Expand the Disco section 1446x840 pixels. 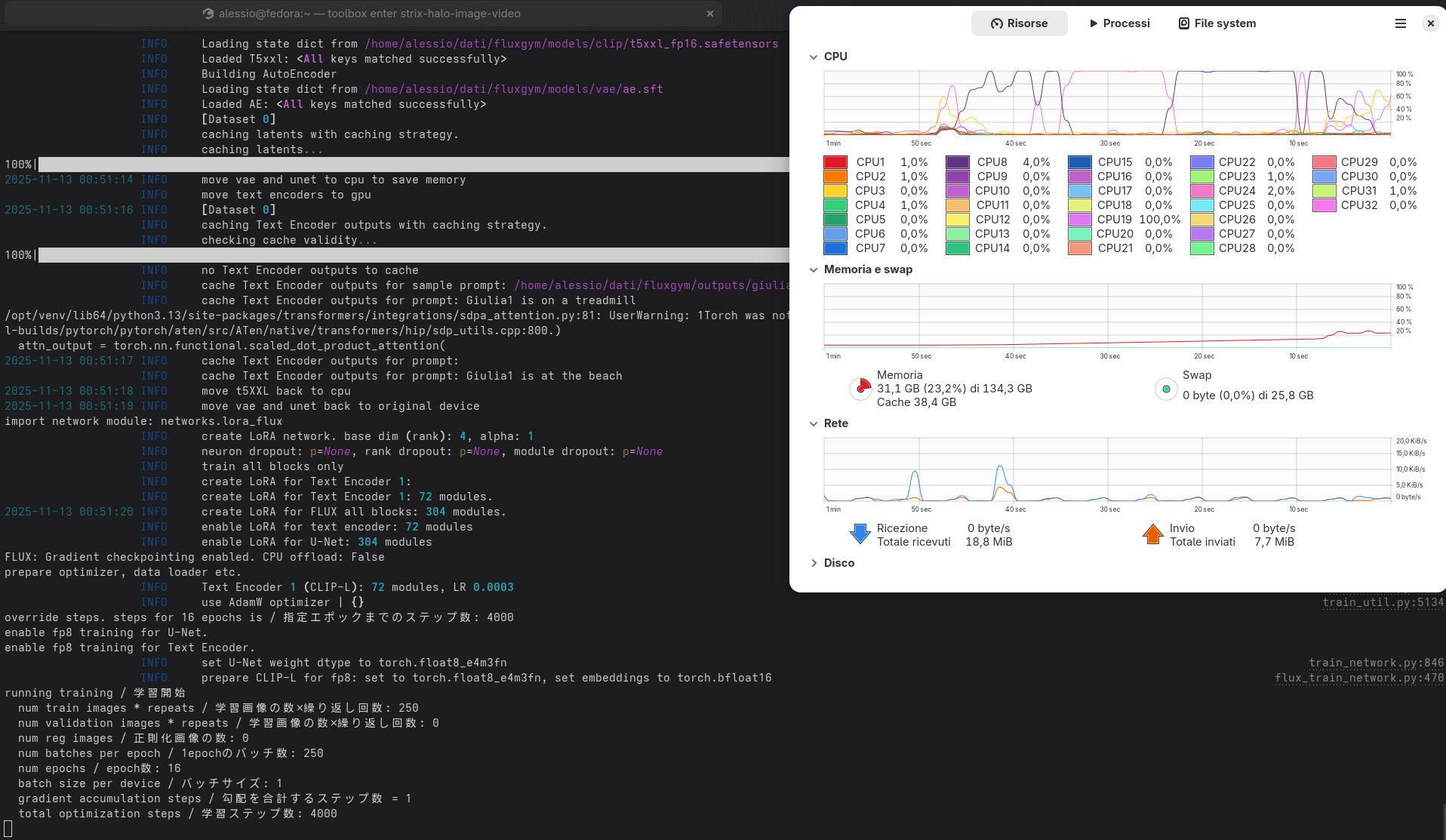[814, 563]
